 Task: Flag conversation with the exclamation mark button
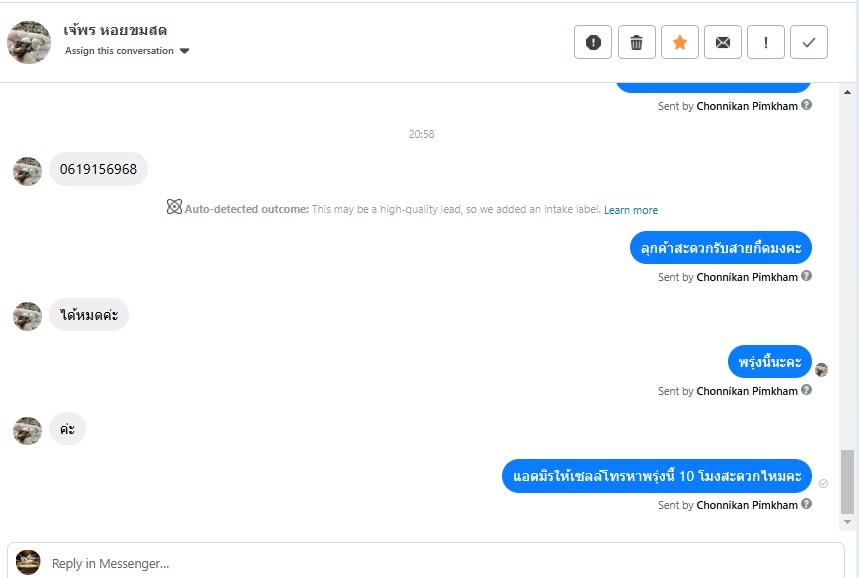[x=766, y=42]
